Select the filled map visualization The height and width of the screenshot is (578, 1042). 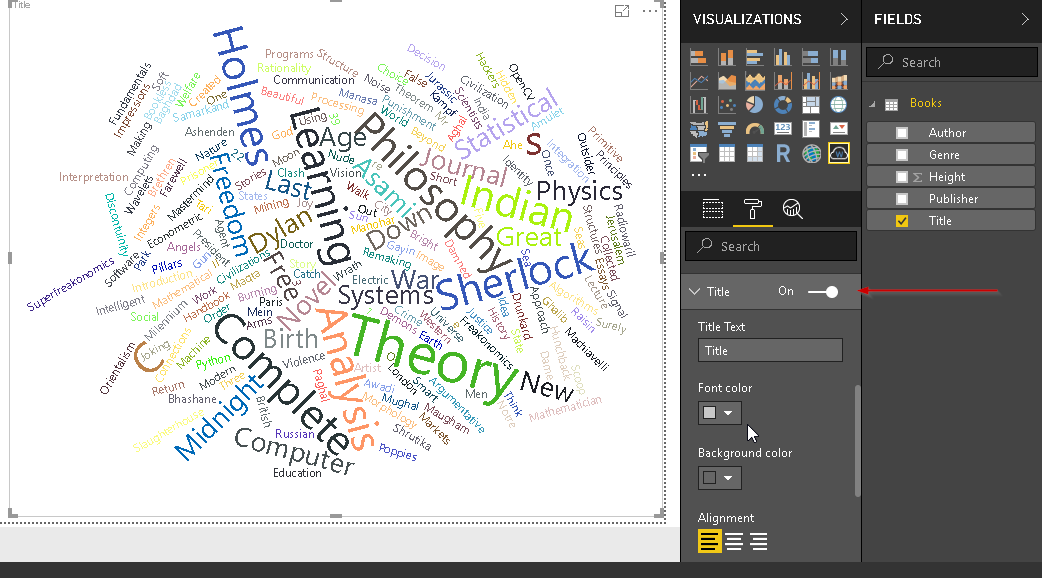click(698, 129)
